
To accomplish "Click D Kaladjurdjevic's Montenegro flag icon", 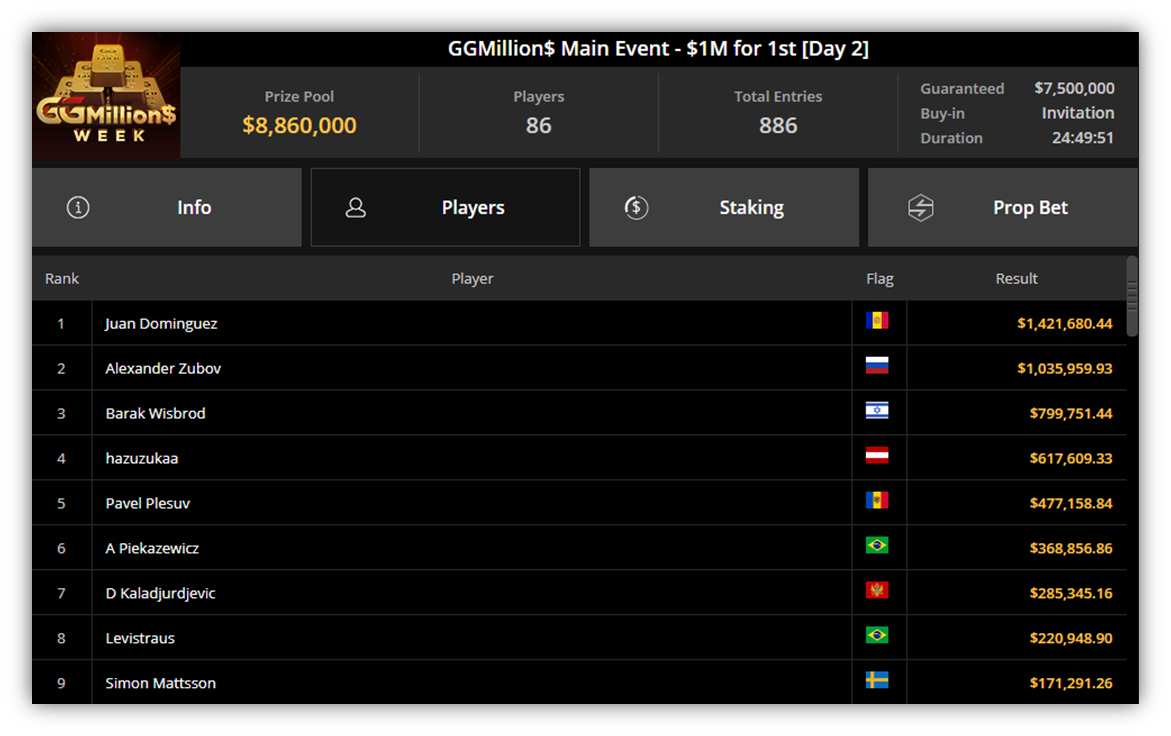I will (x=877, y=590).
